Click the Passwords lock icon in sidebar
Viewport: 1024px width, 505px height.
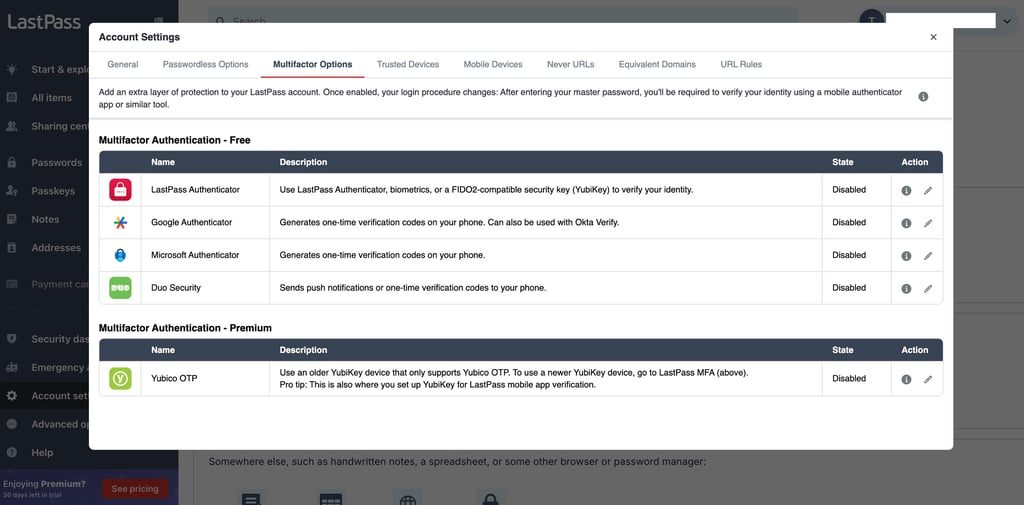[12, 162]
